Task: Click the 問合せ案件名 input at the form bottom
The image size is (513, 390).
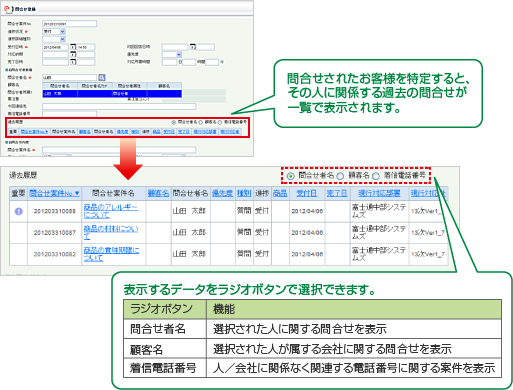Action: coord(119,150)
